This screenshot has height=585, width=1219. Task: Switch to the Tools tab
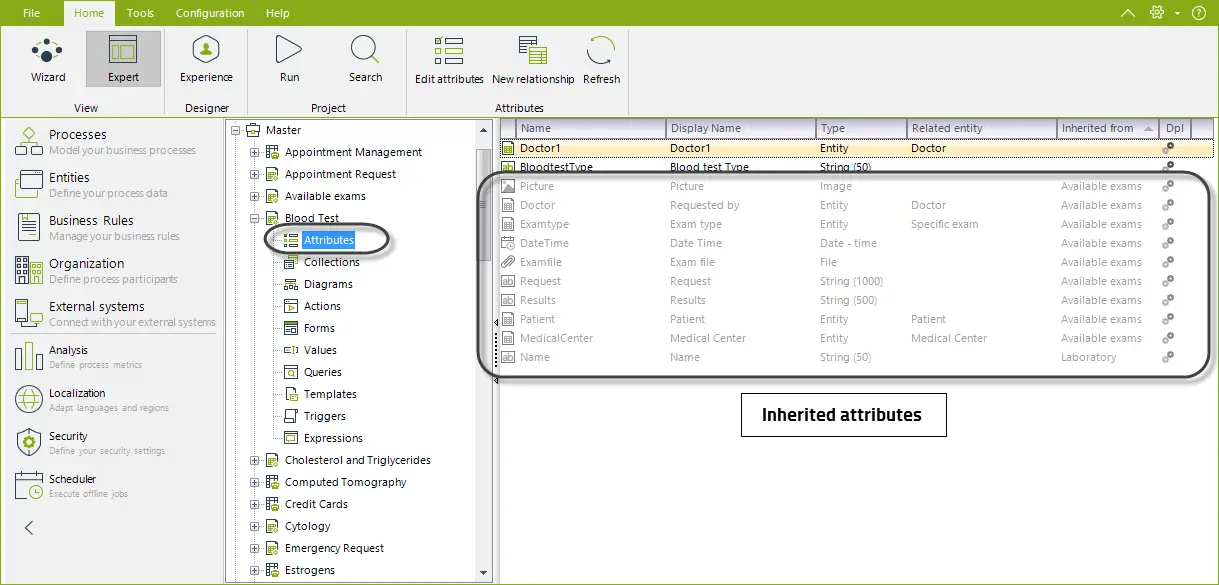tap(140, 13)
